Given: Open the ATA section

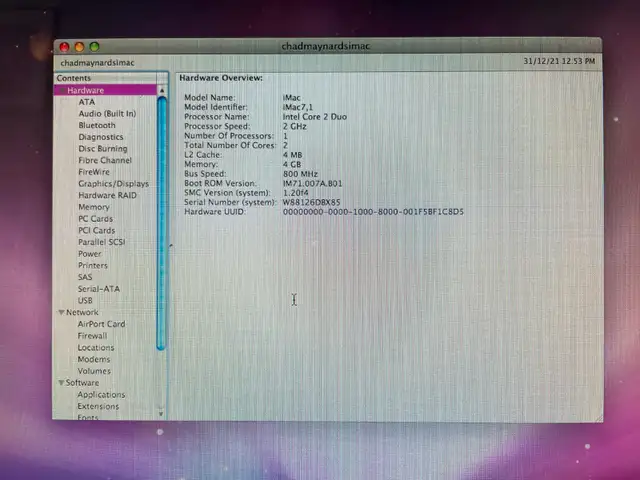Looking at the screenshot, I should click(87, 102).
